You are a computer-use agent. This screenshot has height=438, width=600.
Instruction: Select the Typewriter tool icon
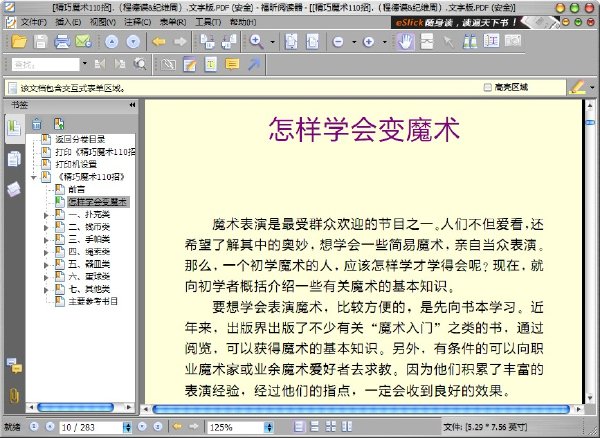point(211,64)
